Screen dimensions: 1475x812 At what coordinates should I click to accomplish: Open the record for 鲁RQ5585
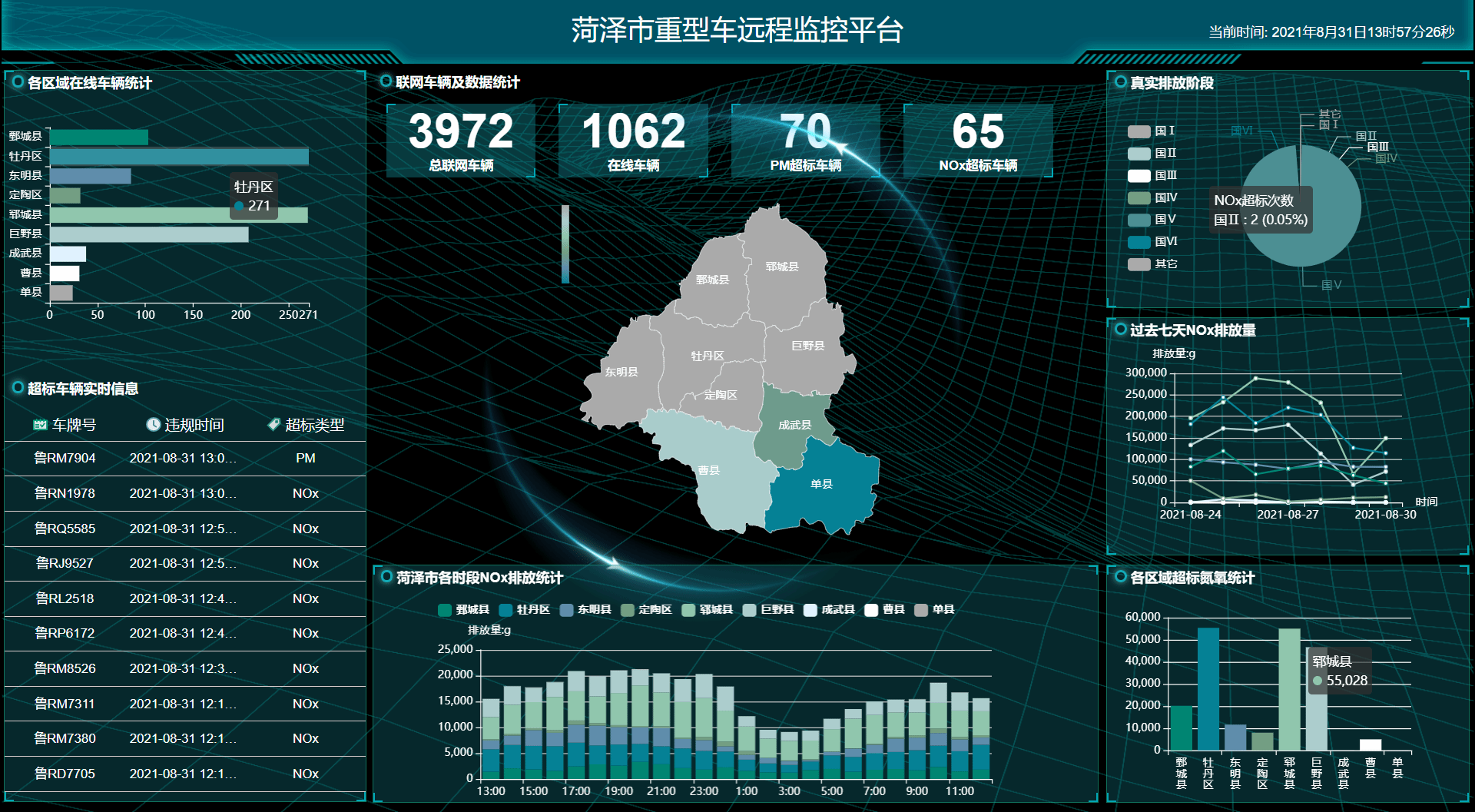[184, 529]
